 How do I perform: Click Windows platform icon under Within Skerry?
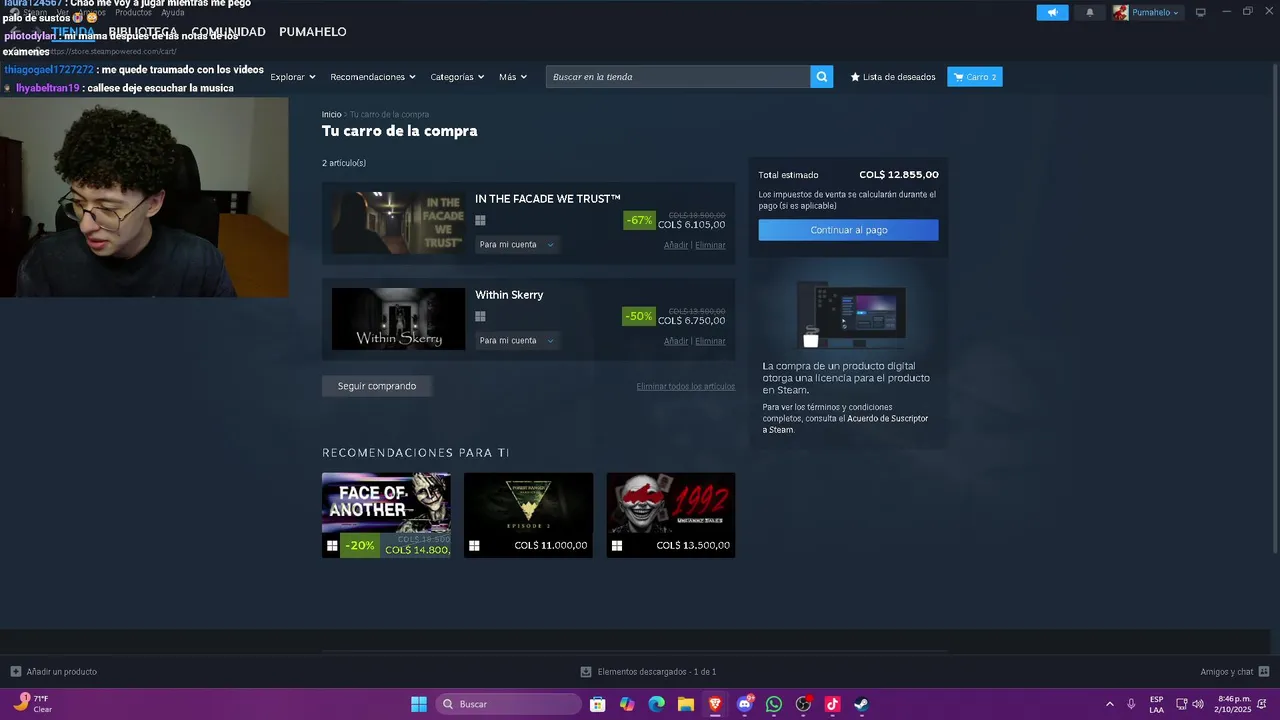tap(480, 316)
